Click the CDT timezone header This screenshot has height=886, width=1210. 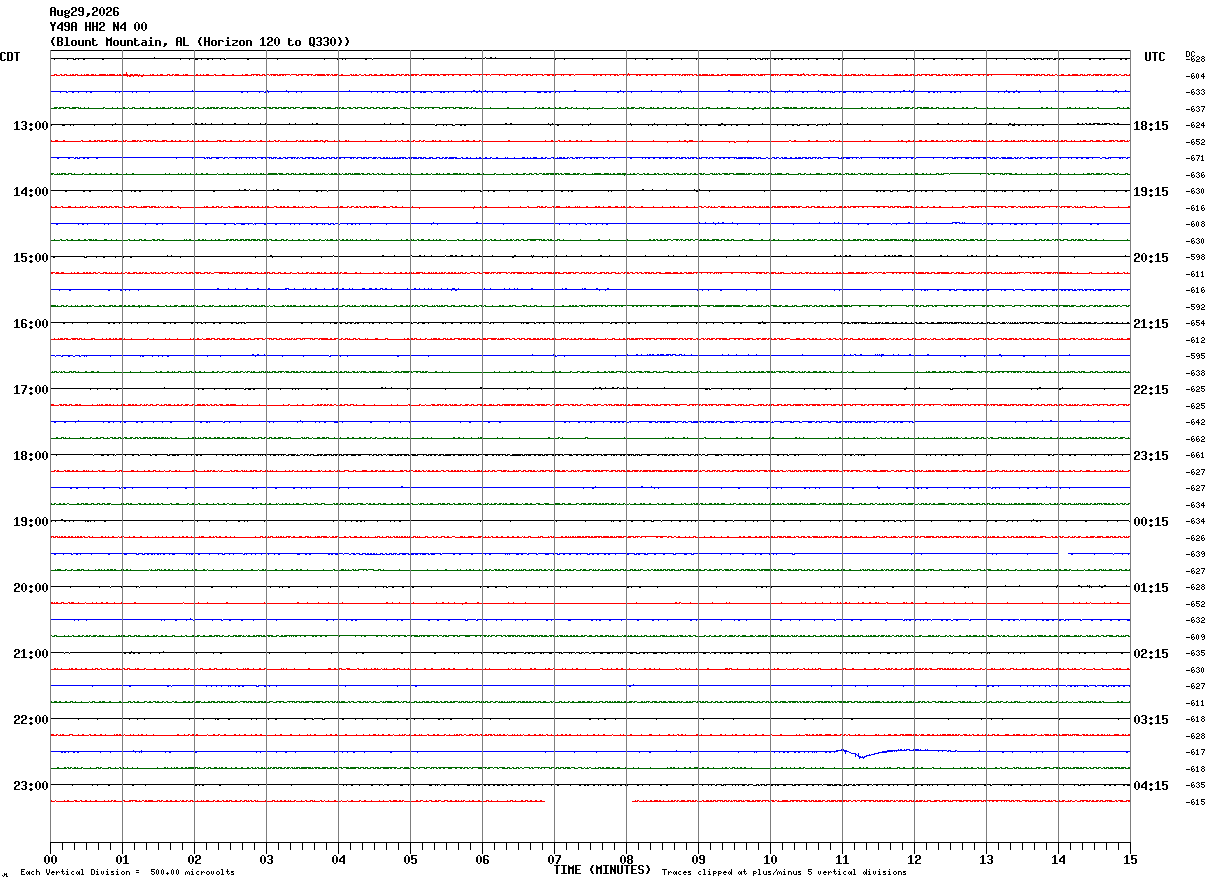(10, 57)
